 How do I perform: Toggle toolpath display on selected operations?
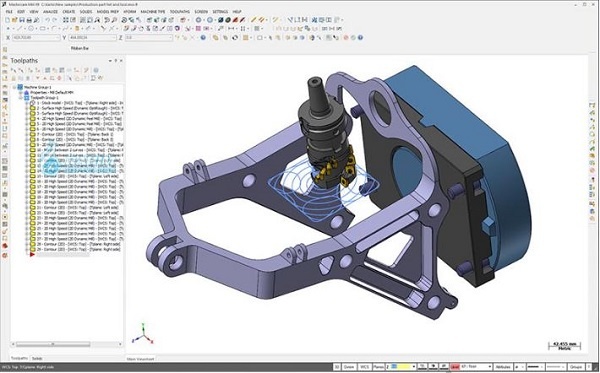point(20,78)
